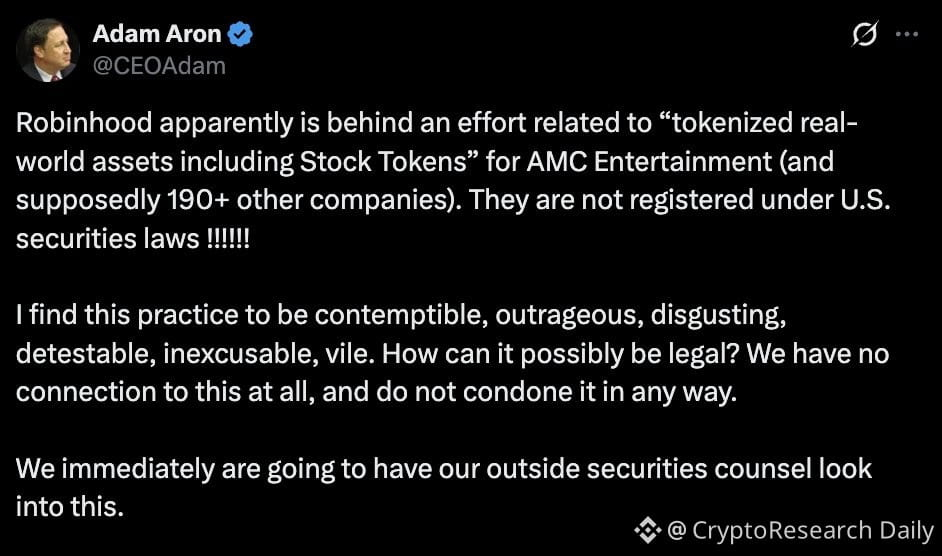Click the word Robinhood in the post

click(x=84, y=123)
